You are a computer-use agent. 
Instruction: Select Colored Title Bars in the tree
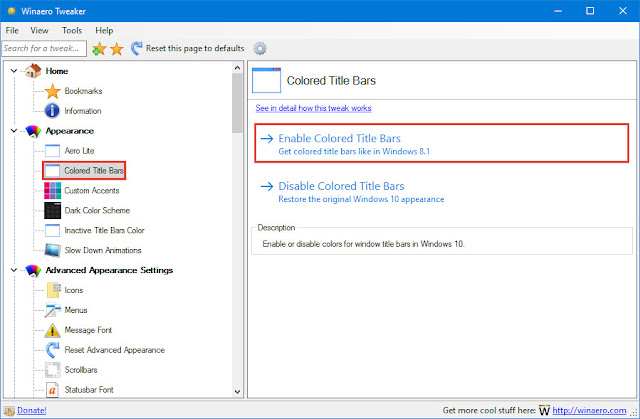click(94, 171)
